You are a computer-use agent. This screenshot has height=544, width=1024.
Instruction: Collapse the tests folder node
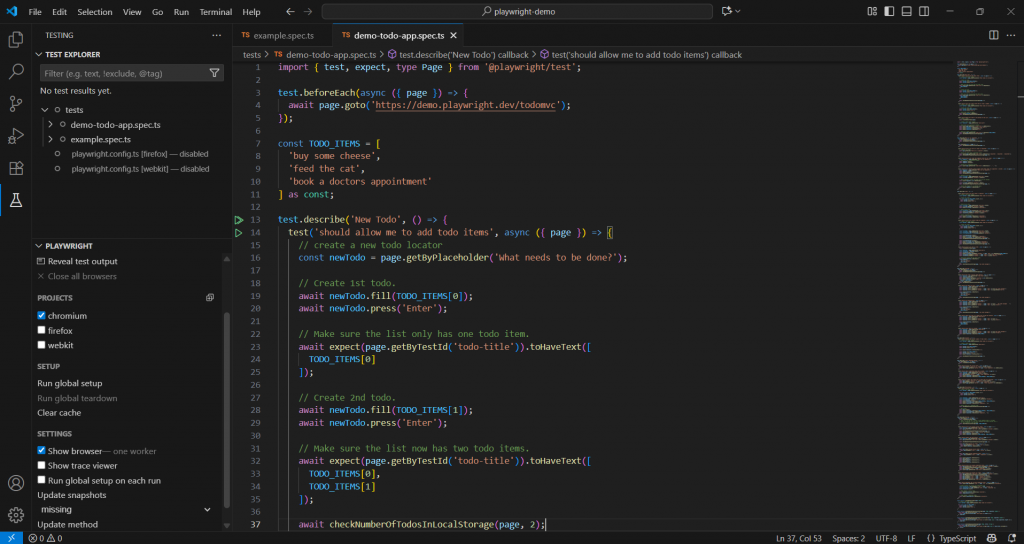pos(44,110)
